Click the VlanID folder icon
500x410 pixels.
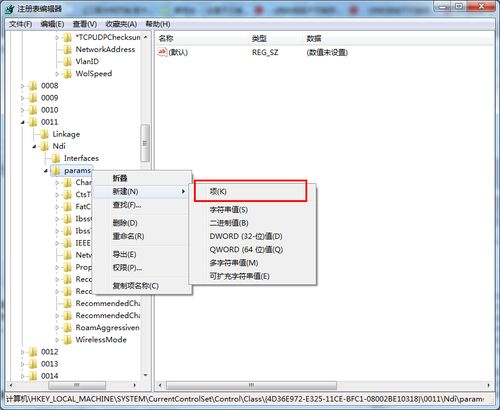point(68,61)
